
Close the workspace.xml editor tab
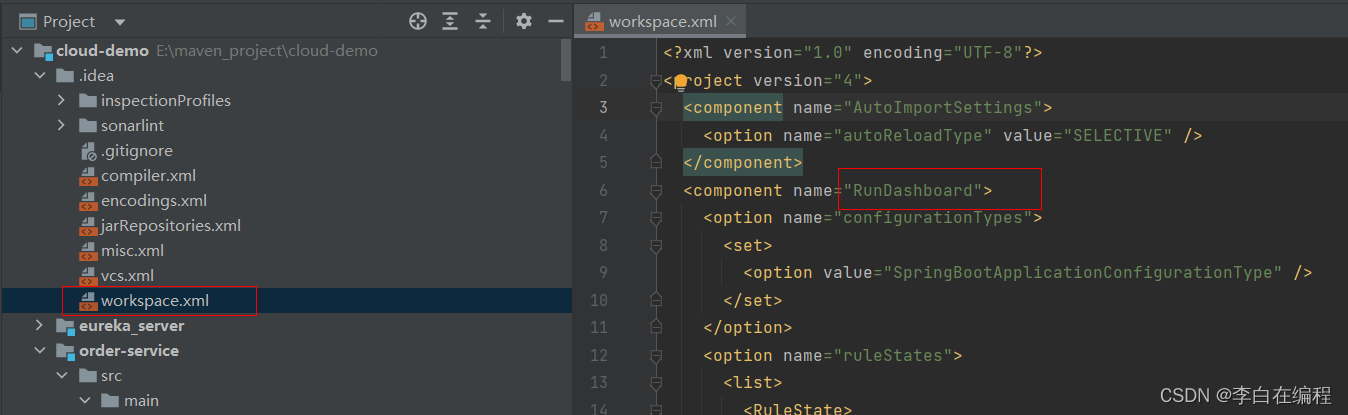(731, 21)
